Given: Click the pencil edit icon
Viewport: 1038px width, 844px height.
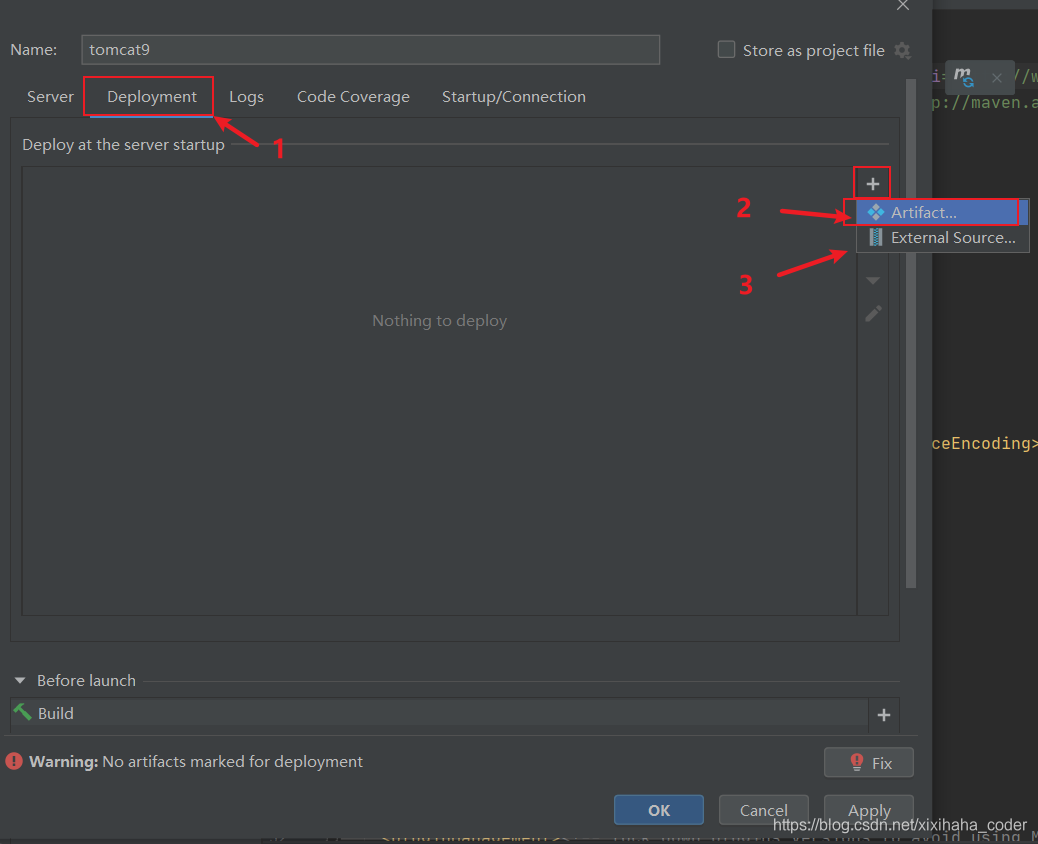Looking at the screenshot, I should (873, 313).
